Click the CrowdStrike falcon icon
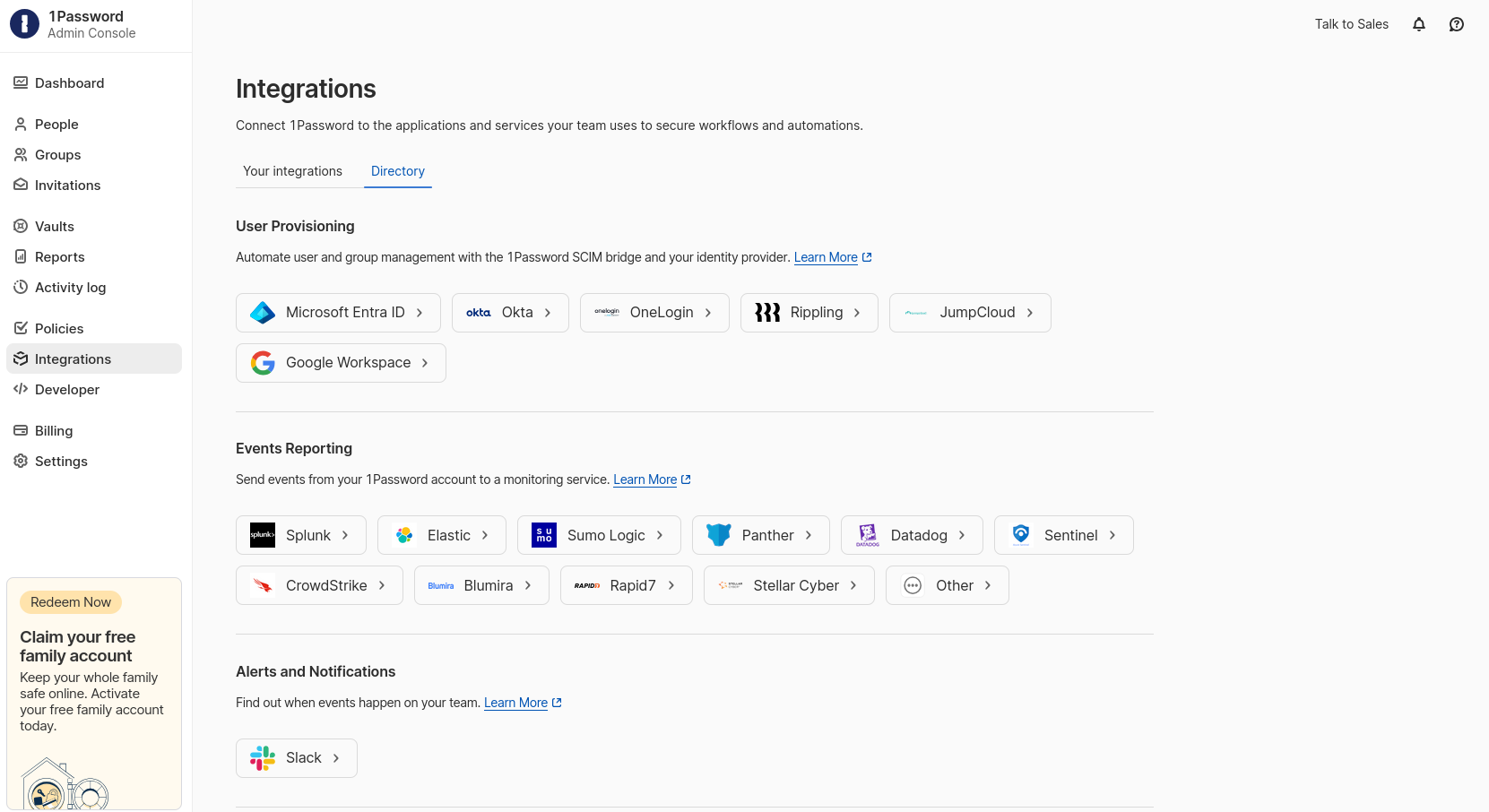Image resolution: width=1489 pixels, height=812 pixels. 263,585
